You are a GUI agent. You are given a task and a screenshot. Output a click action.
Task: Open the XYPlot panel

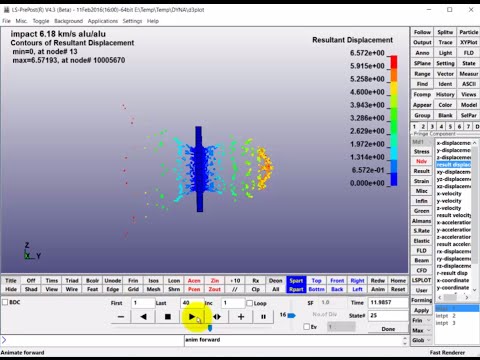pyautogui.click(x=468, y=42)
